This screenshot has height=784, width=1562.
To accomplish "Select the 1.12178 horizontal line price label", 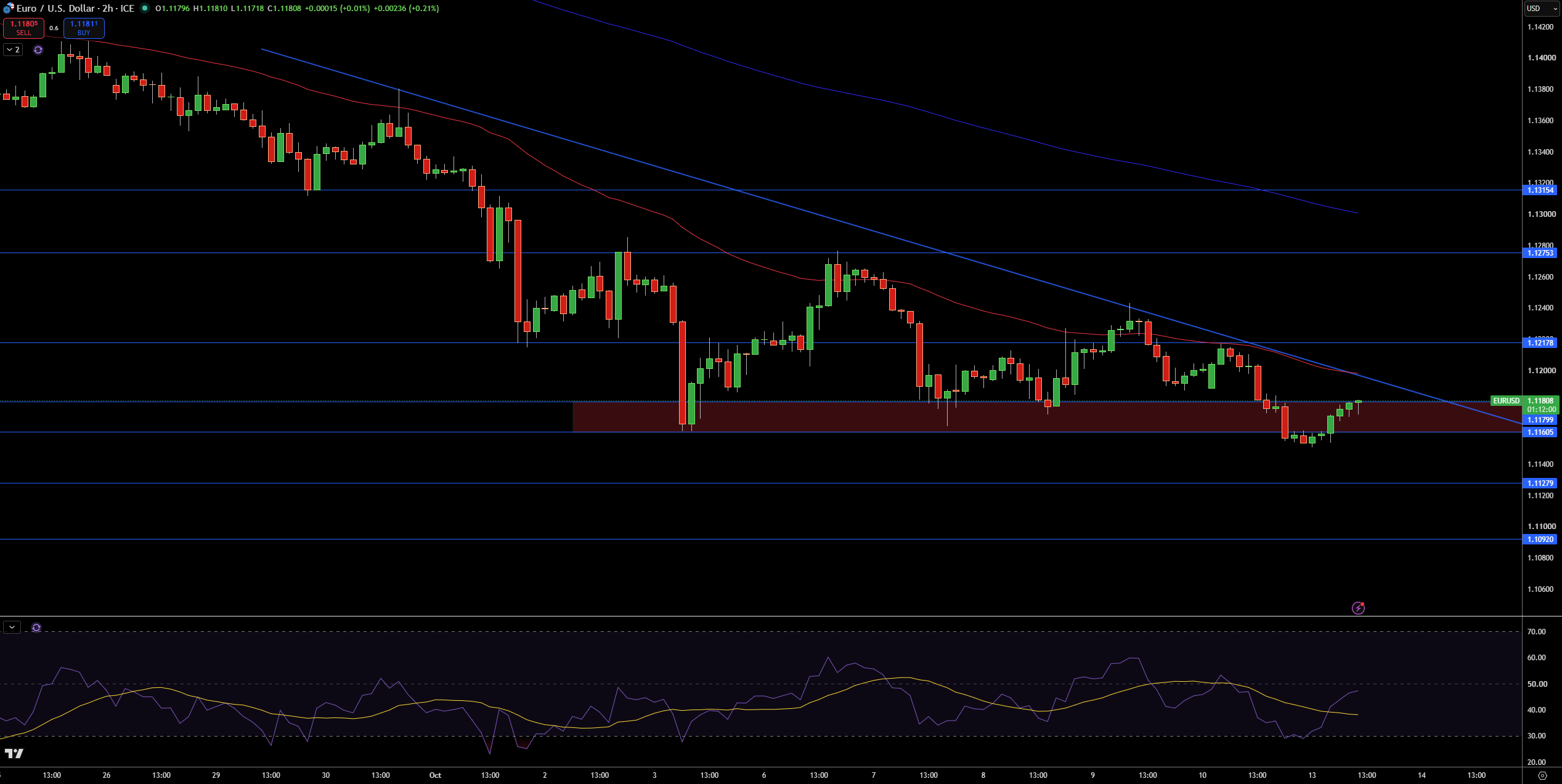I will (x=1540, y=342).
